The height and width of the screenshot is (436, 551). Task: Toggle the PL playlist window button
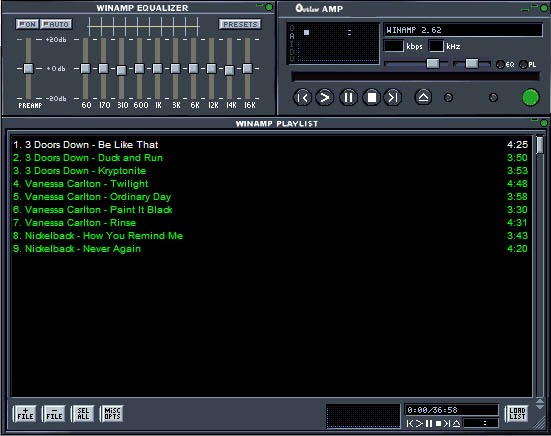tap(528, 65)
